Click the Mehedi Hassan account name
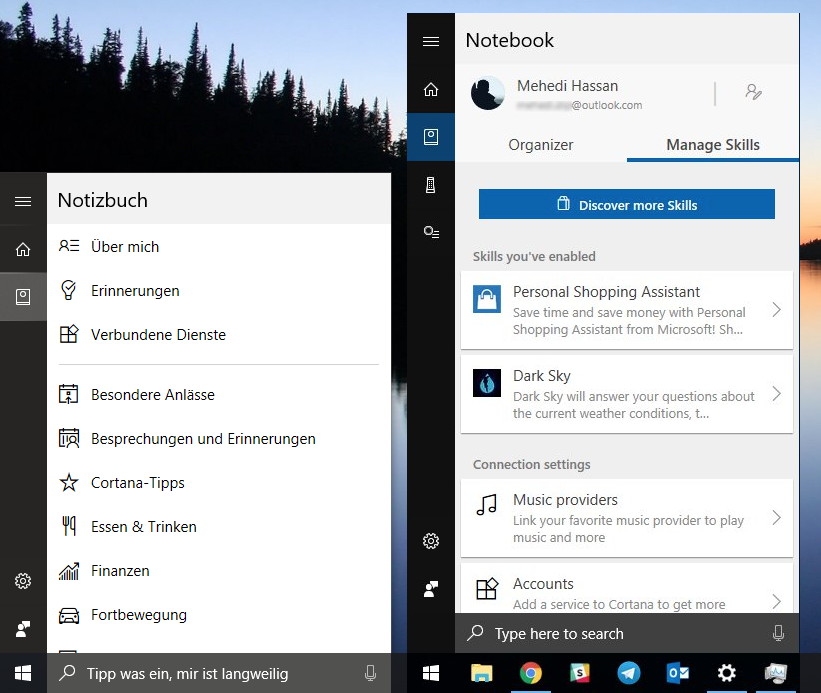The height and width of the screenshot is (693, 821). [567, 86]
